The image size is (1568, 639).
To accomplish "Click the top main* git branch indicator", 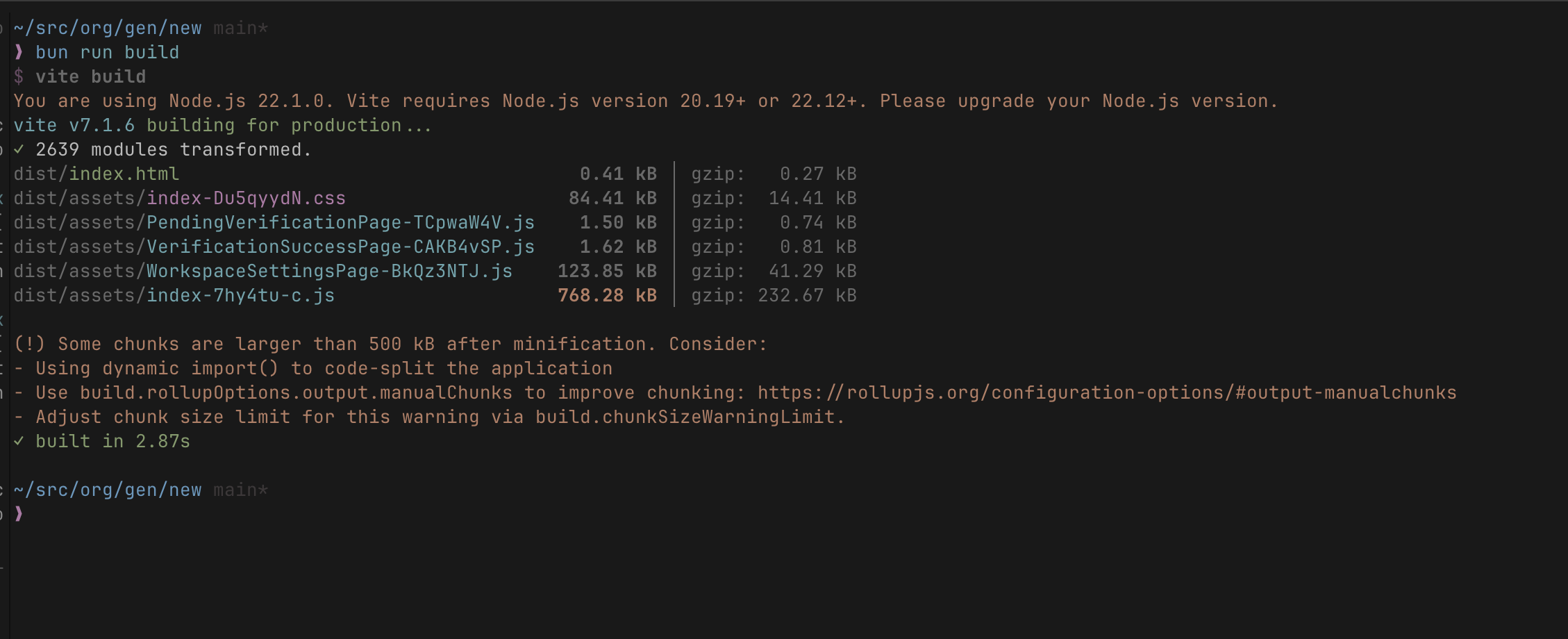I will pos(240,28).
